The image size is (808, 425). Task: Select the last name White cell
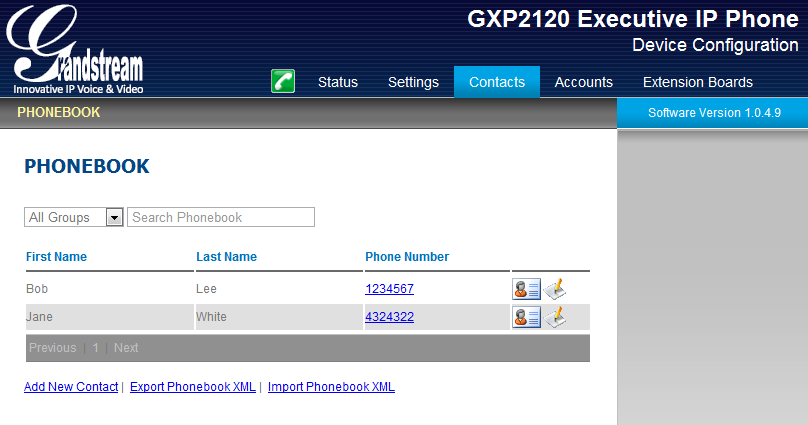coord(211,316)
